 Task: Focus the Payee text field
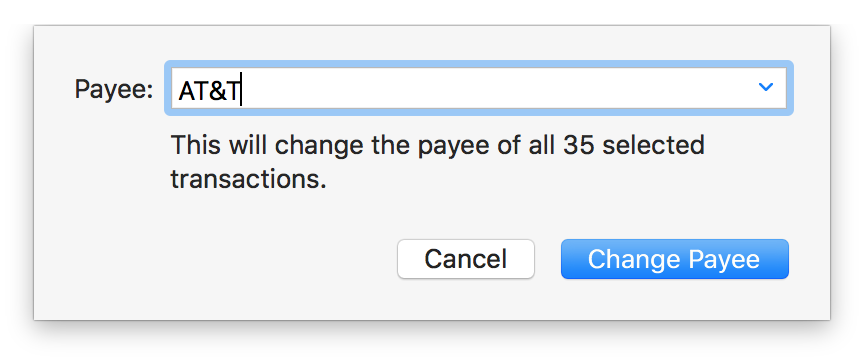coord(478,88)
